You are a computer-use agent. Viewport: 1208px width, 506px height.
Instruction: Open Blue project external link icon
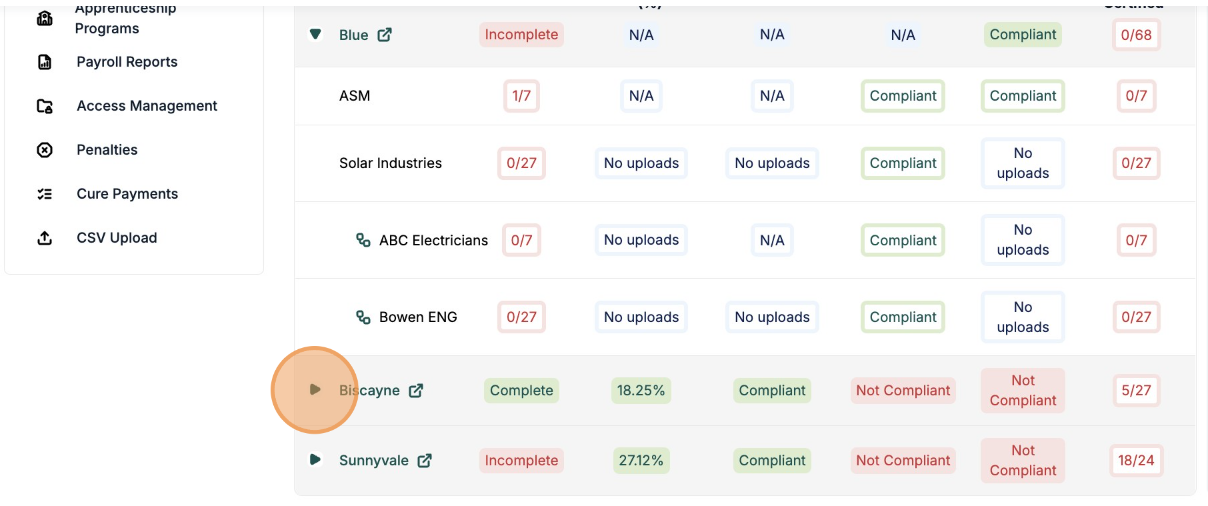[385, 35]
